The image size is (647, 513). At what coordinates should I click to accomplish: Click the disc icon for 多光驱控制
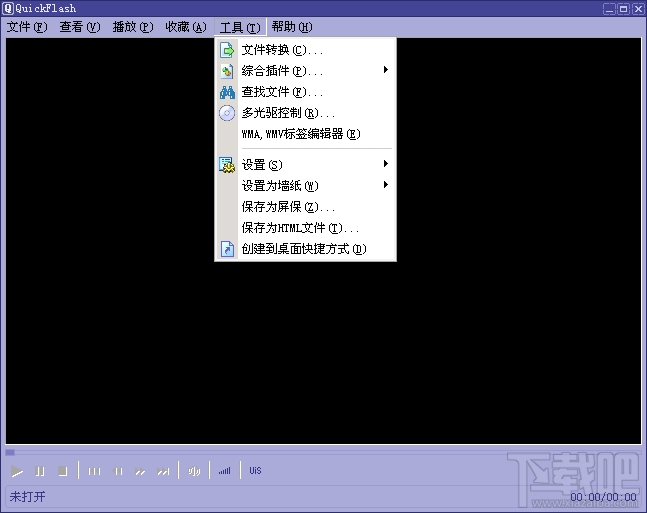click(x=227, y=113)
